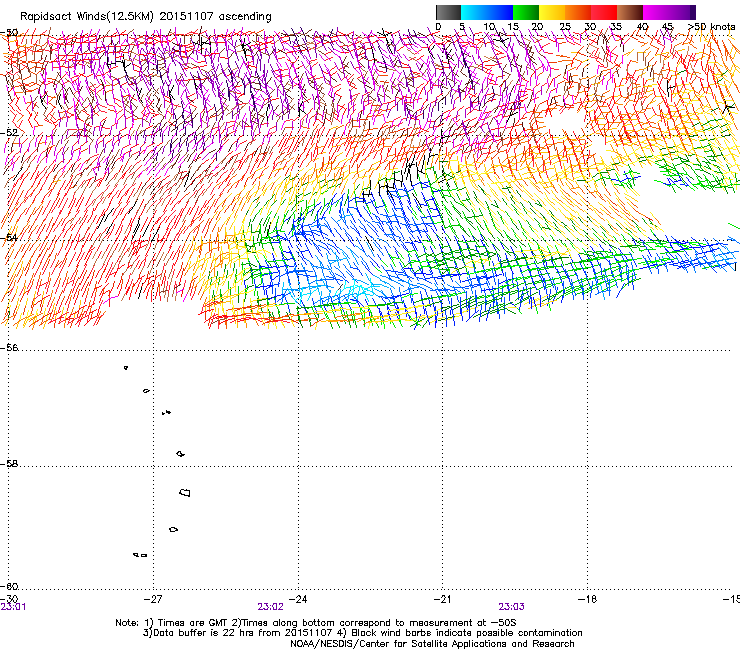Click longitude label '-21' on bottom axis
Image resolution: width=740 pixels, height=650 pixels.
tap(442, 599)
